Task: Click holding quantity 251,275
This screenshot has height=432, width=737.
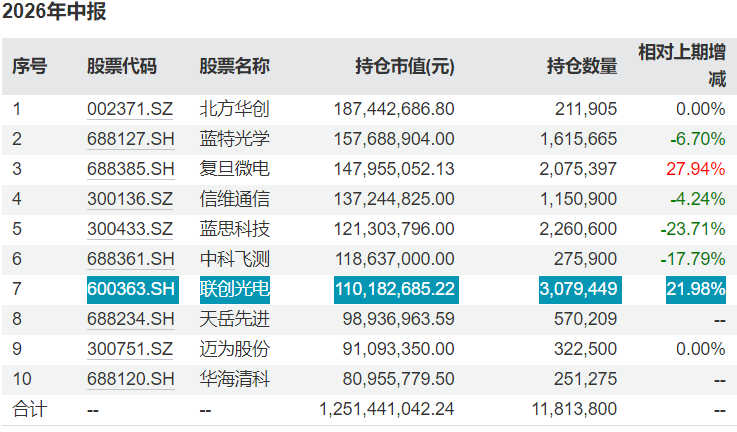Action: click(585, 379)
